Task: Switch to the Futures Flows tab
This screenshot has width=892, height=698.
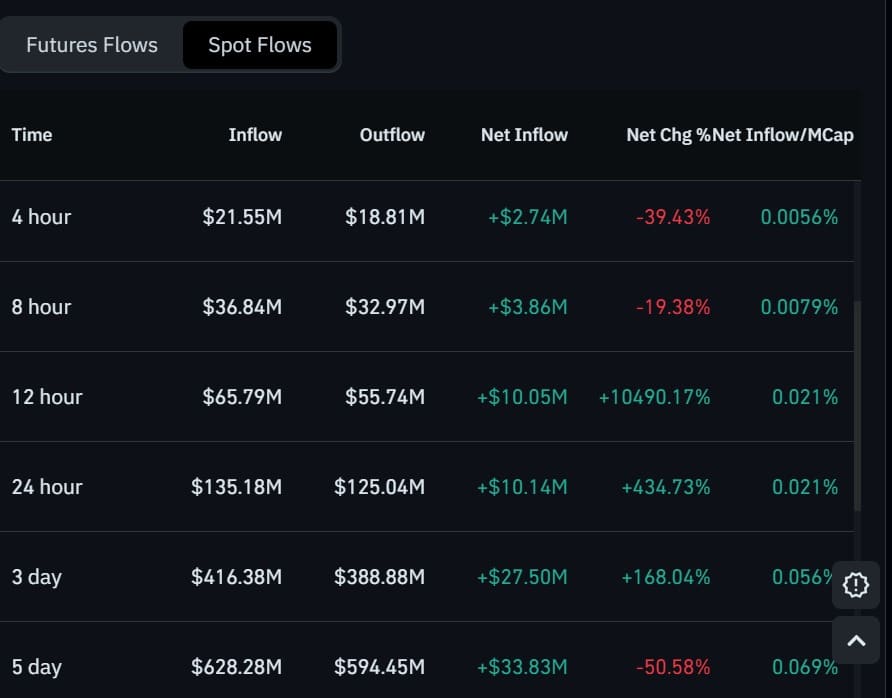Action: tap(92, 45)
